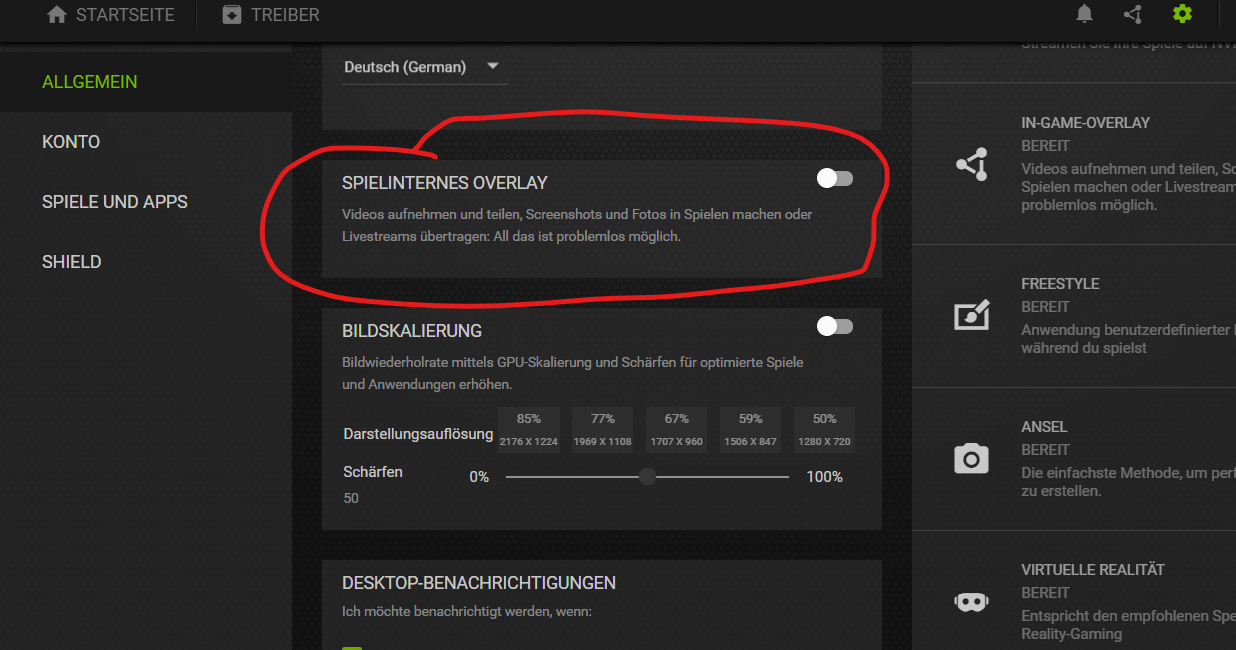Click the Darstellungsauflösung label
This screenshot has height=650, width=1236.
(x=418, y=435)
